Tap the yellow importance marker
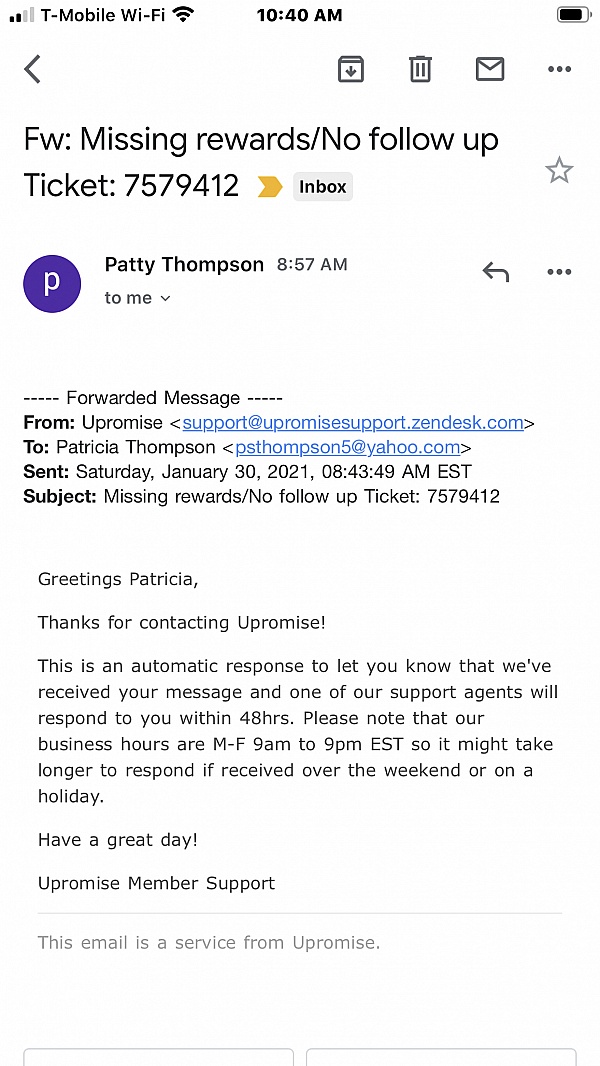 [x=270, y=187]
